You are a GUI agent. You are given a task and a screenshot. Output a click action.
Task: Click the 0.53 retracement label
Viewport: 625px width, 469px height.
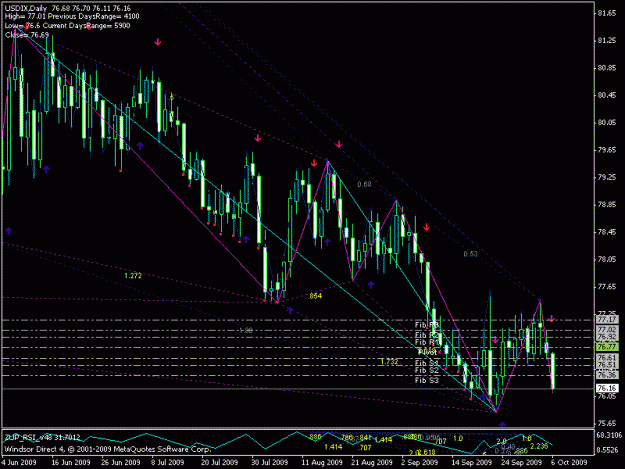pyautogui.click(x=470, y=254)
